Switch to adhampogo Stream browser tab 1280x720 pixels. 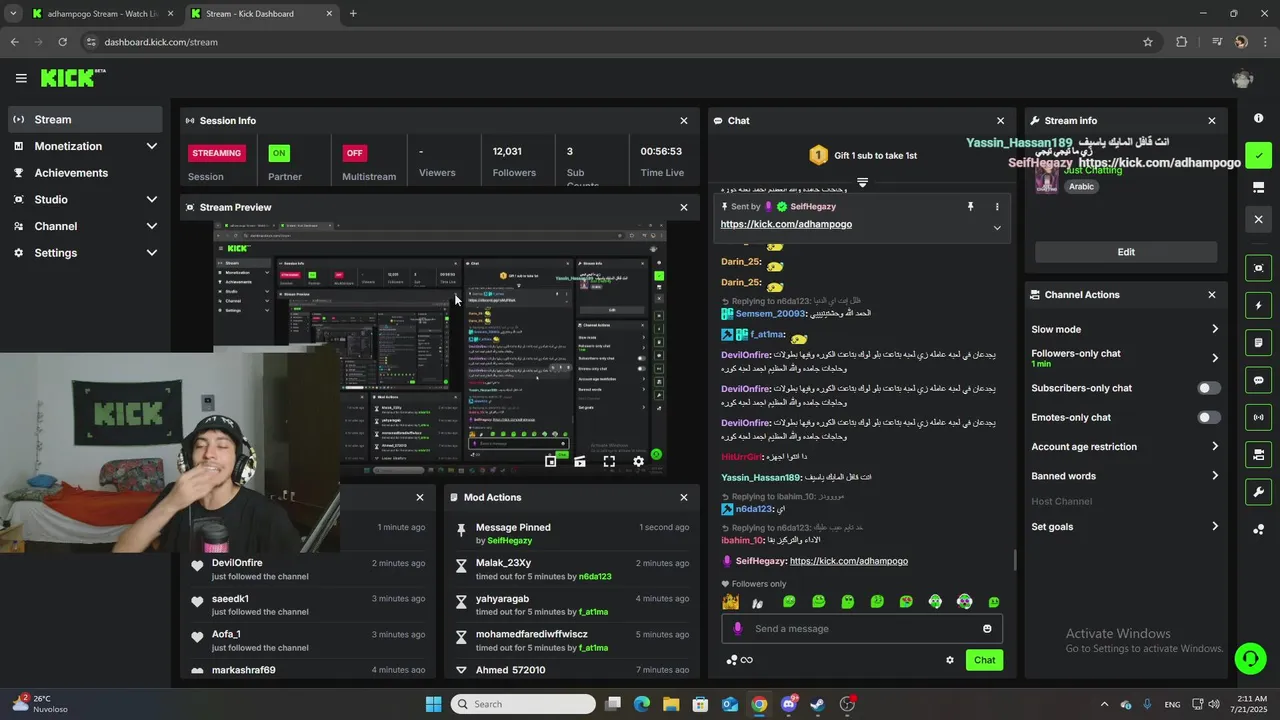(100, 14)
